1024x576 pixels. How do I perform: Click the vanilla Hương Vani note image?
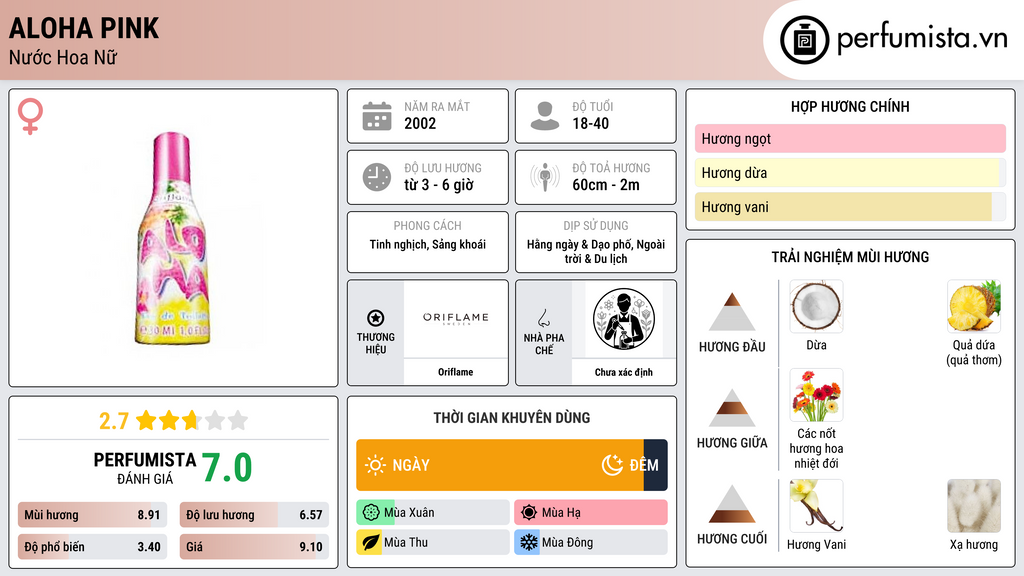(816, 506)
